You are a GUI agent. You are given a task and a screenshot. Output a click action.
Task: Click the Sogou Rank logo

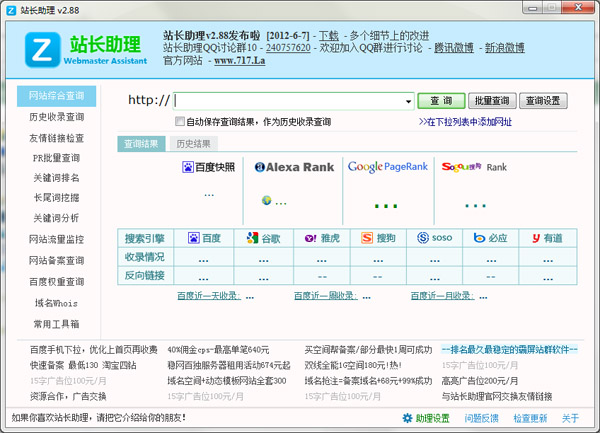pos(474,167)
